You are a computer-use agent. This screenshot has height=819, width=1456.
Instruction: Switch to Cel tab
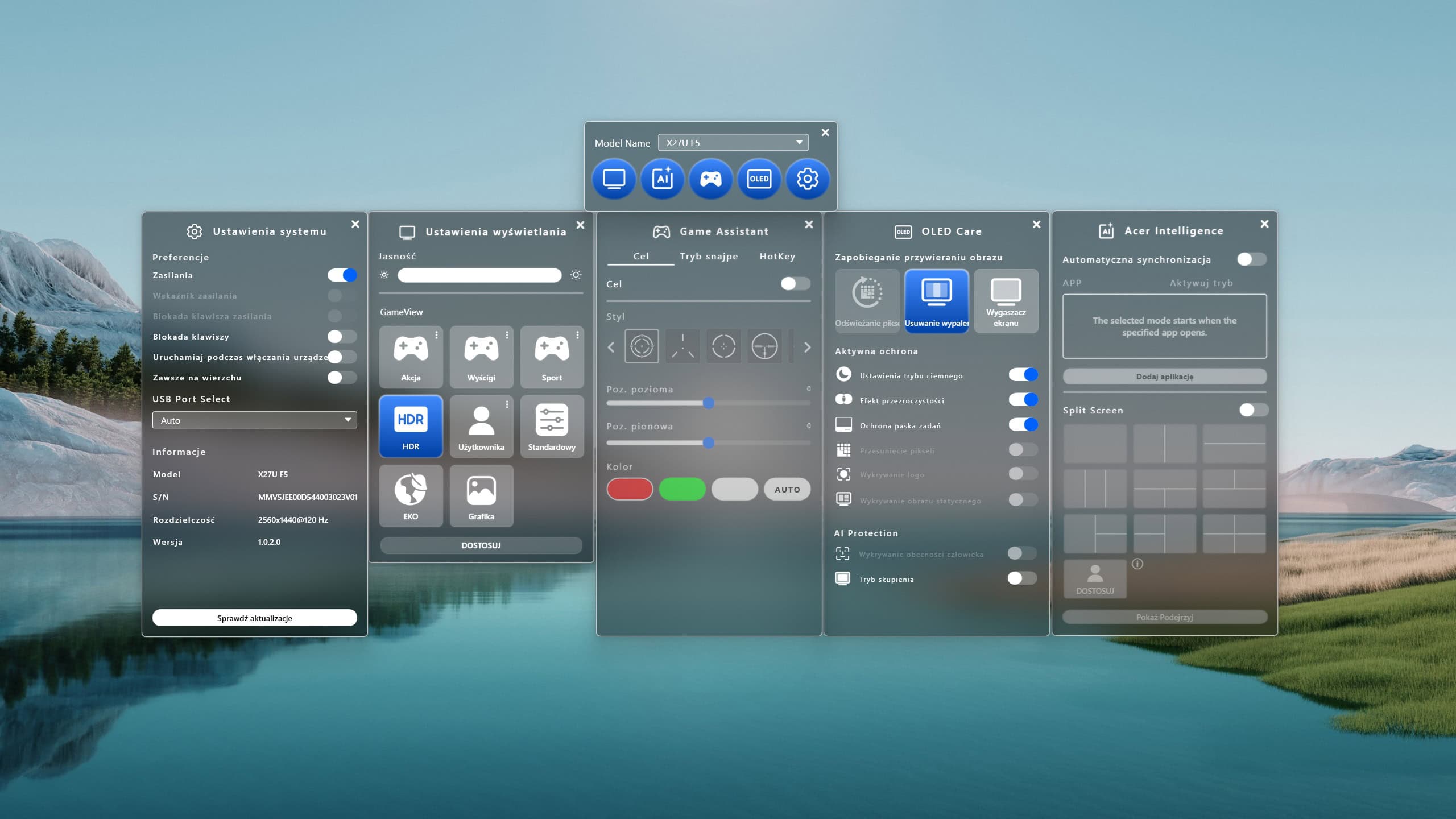[x=641, y=257]
